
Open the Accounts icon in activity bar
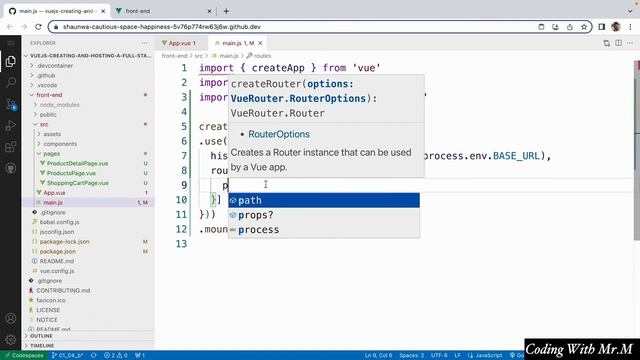pos(11,318)
